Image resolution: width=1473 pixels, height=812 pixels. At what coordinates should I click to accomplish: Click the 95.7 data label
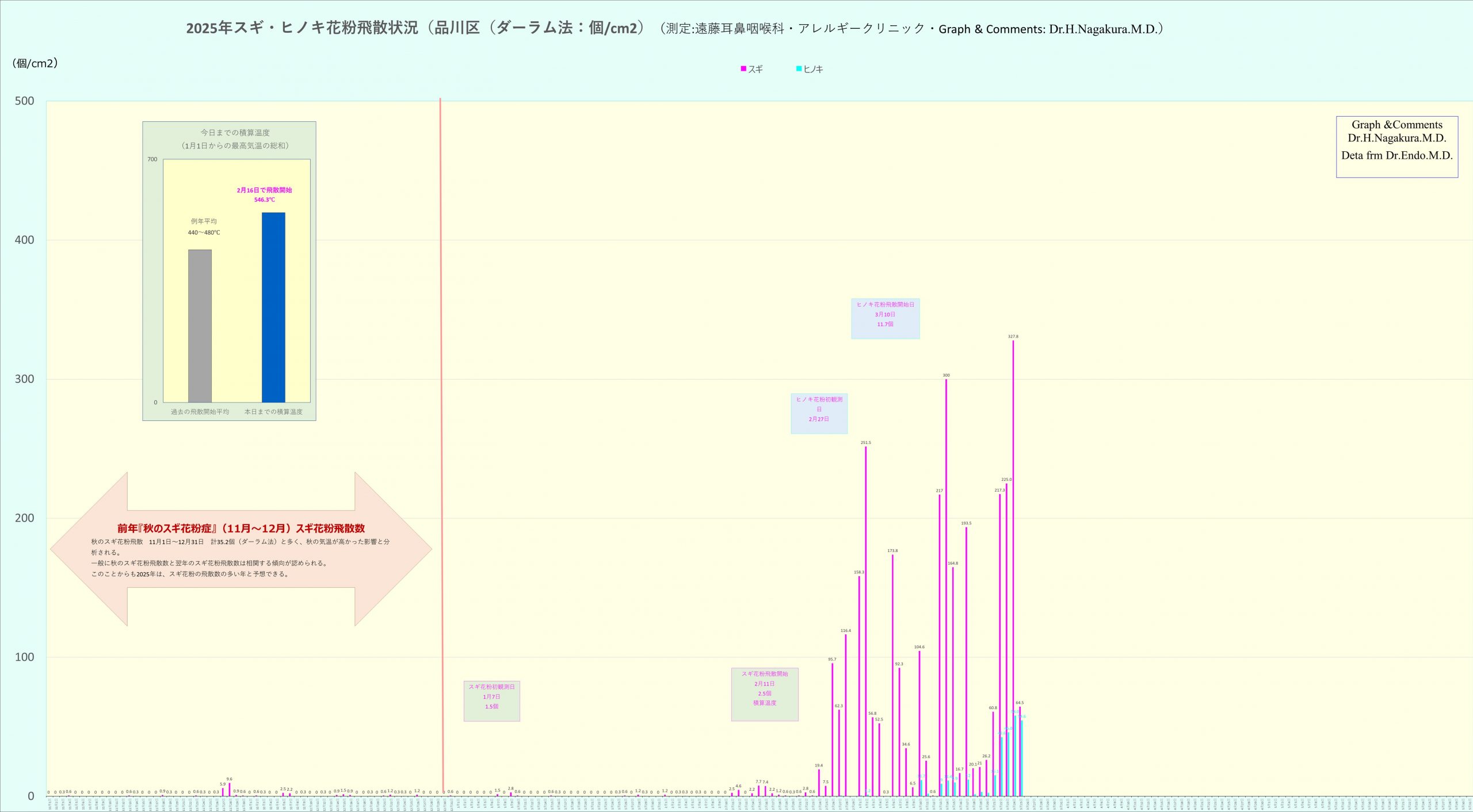point(832,660)
